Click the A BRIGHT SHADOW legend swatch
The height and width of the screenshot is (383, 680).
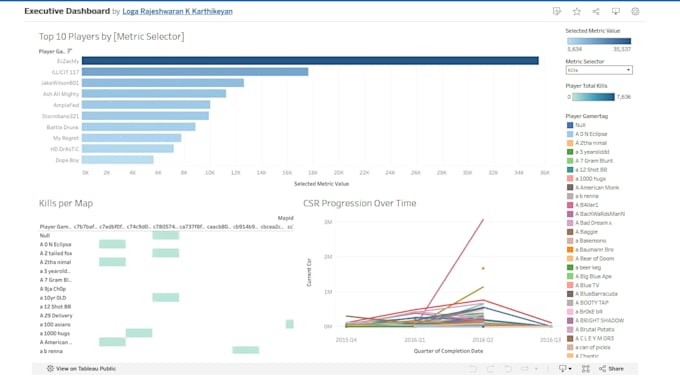point(570,321)
